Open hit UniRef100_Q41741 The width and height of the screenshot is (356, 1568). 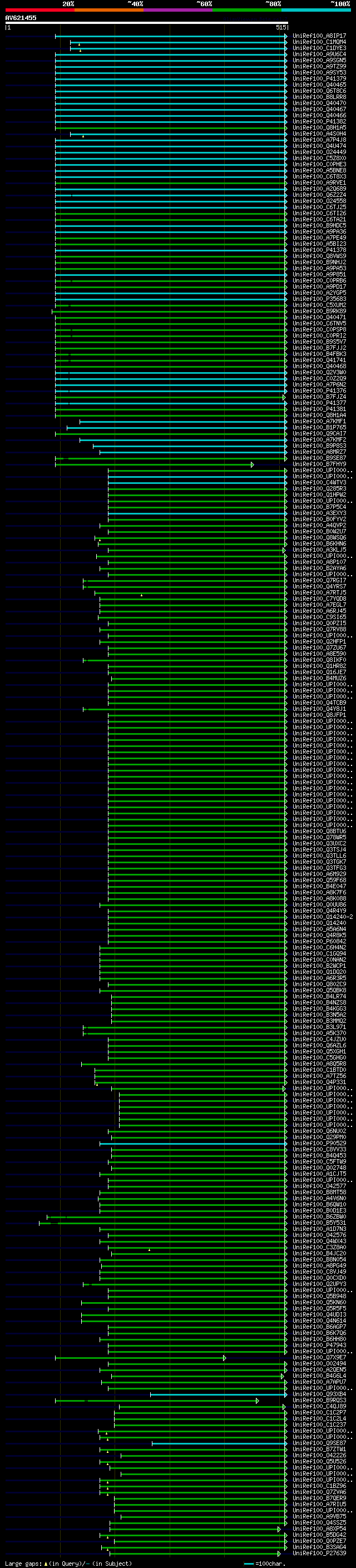click(x=319, y=360)
